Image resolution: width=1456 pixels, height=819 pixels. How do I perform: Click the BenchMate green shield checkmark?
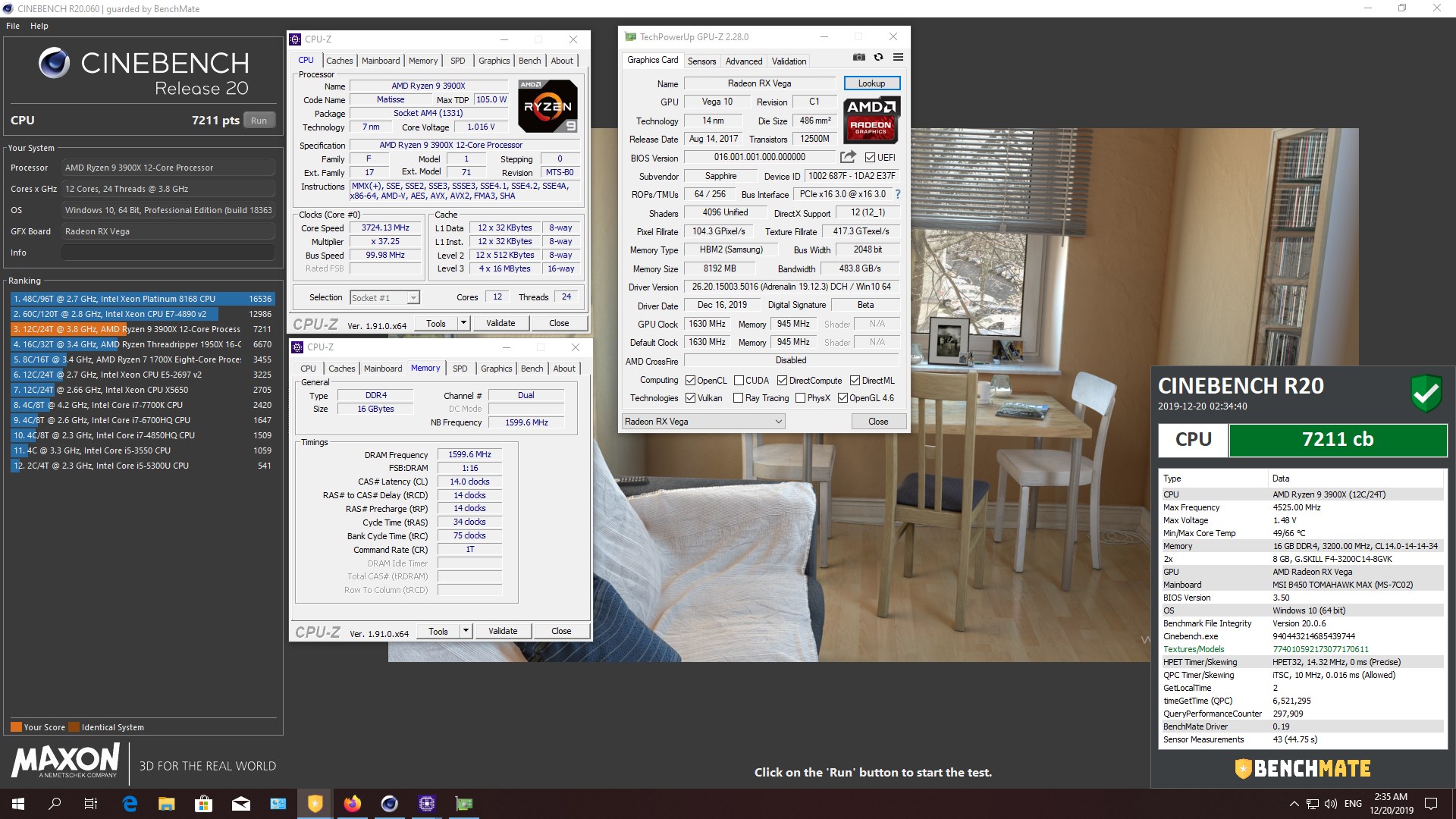pyautogui.click(x=1426, y=393)
